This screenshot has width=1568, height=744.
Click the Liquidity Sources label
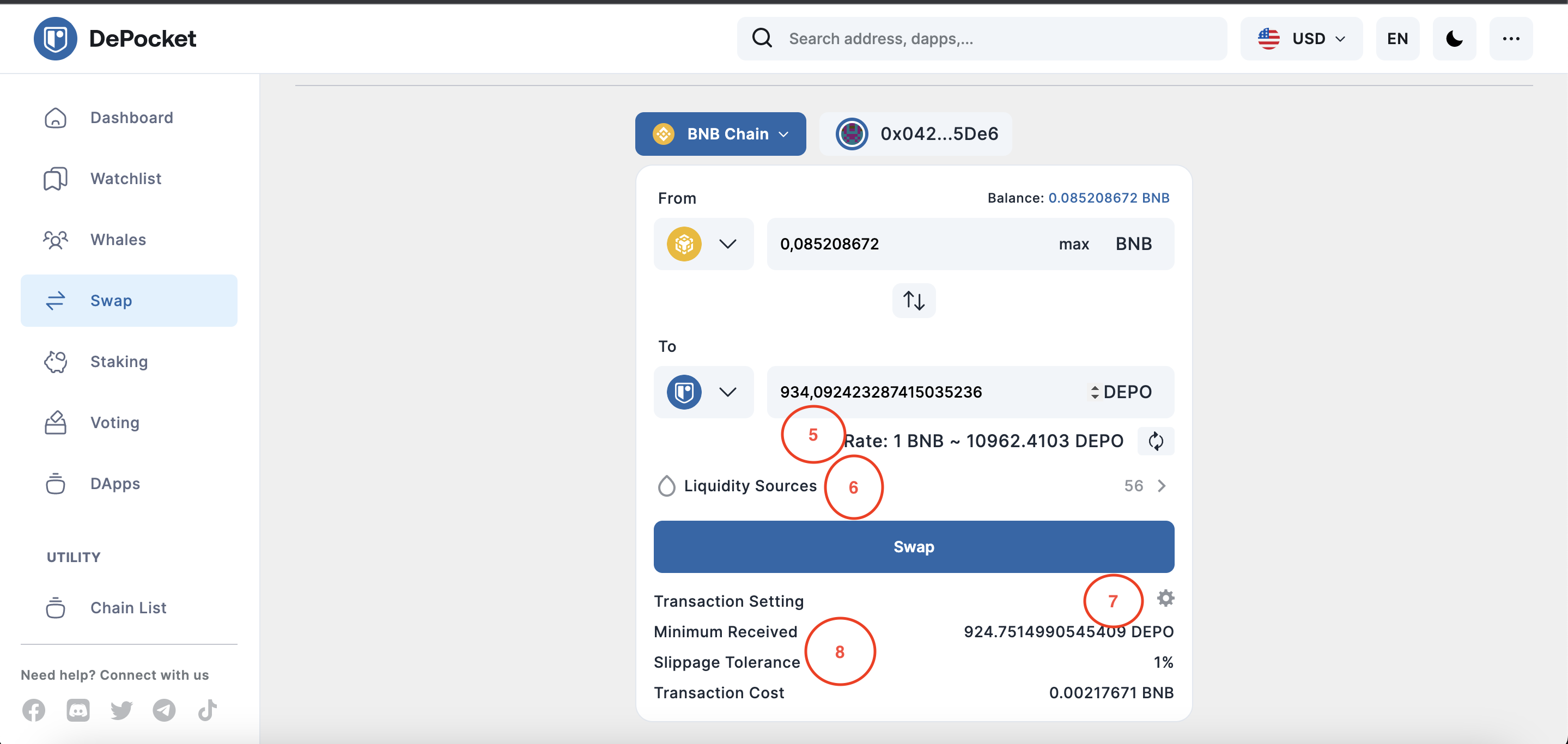coord(750,485)
